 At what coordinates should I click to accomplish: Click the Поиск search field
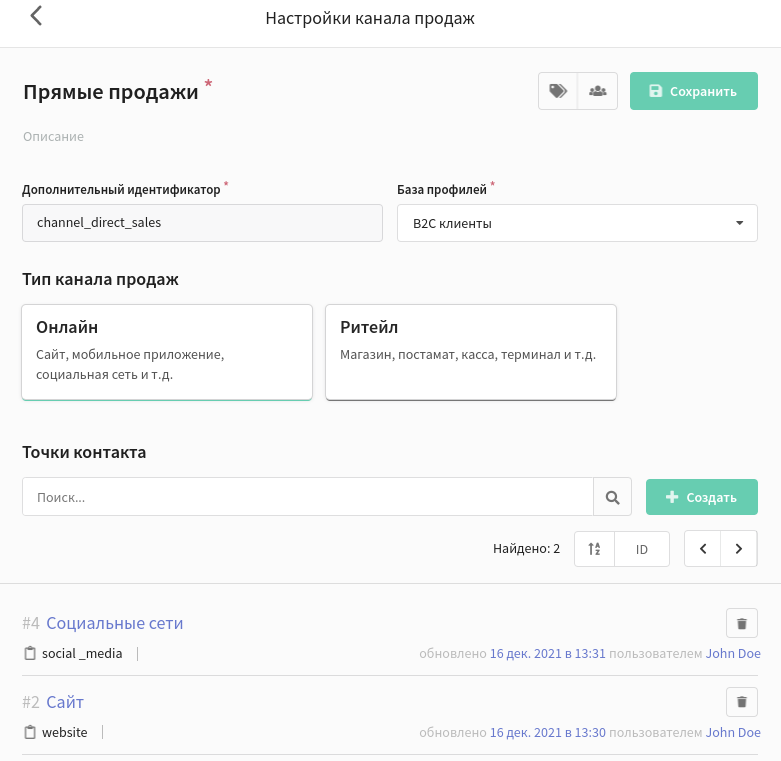[x=308, y=497]
